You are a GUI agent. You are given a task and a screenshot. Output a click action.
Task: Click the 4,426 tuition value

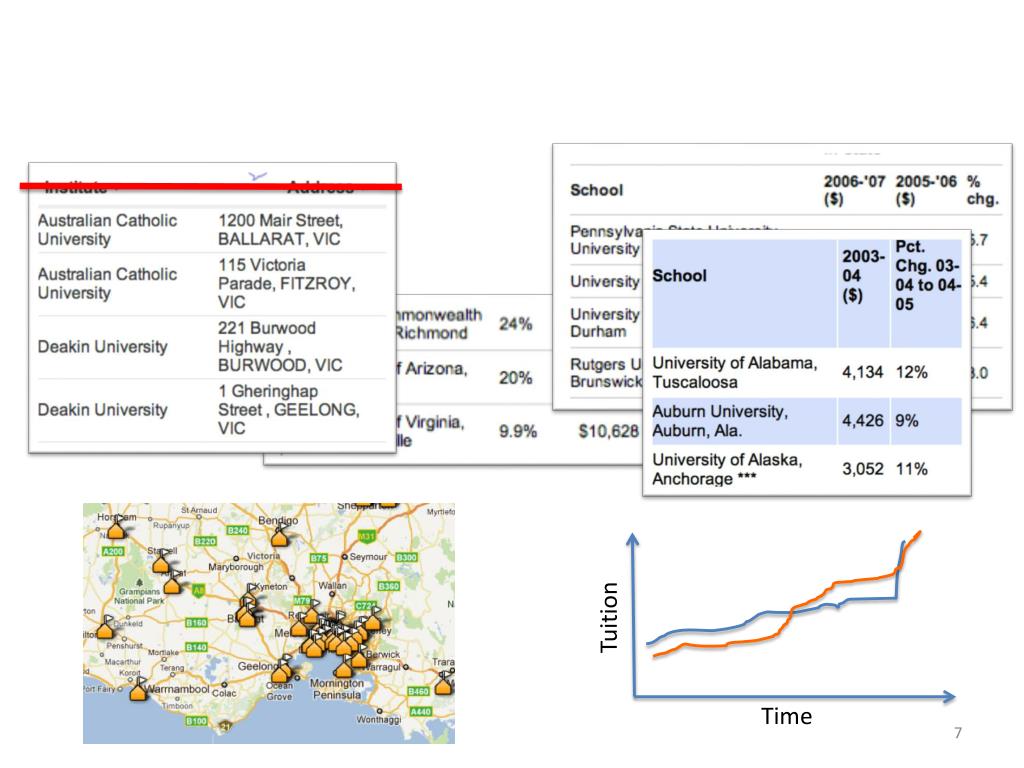click(862, 421)
